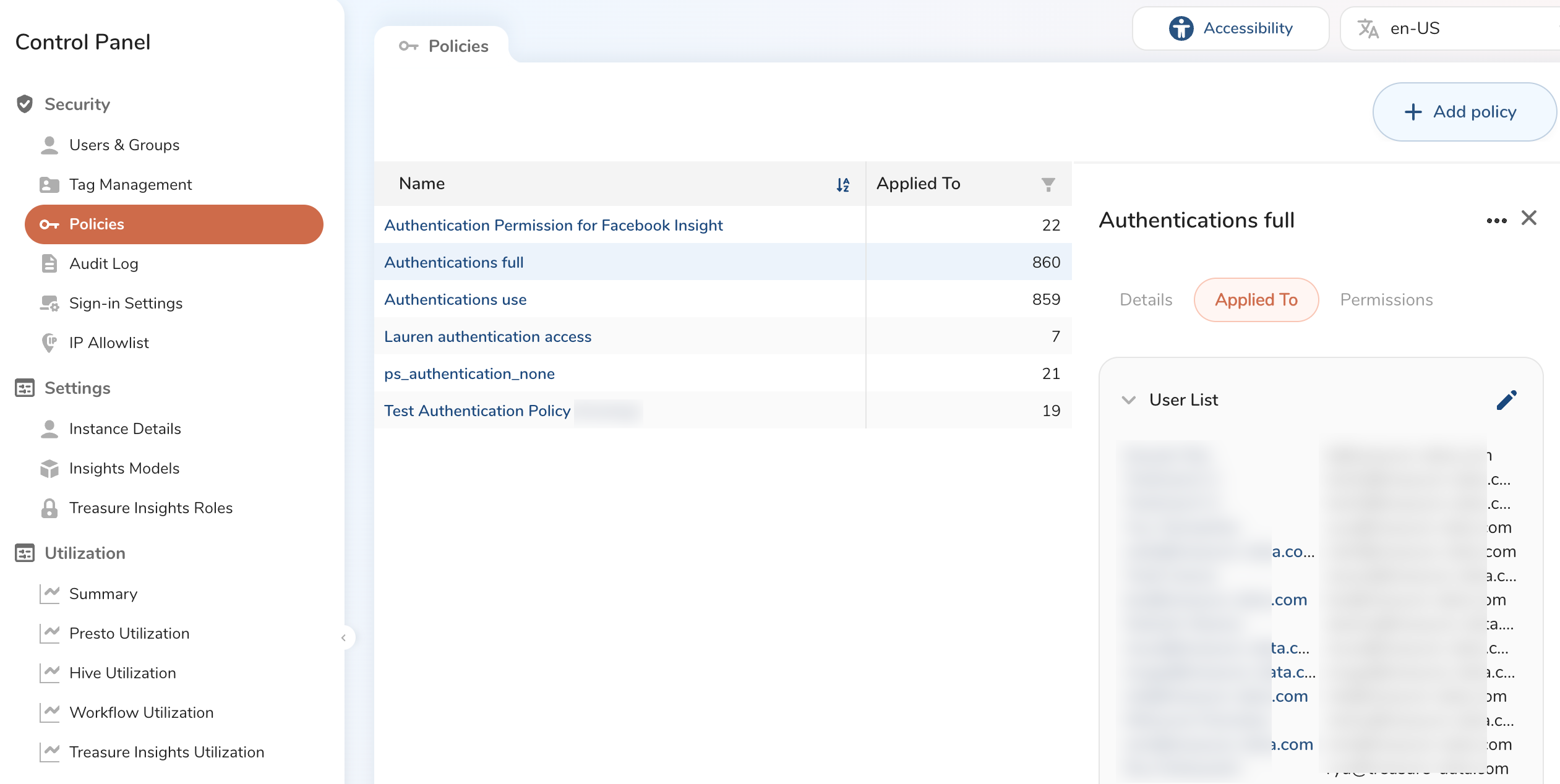Open the Authentications use policy link
The width and height of the screenshot is (1560, 784).
pyautogui.click(x=455, y=299)
